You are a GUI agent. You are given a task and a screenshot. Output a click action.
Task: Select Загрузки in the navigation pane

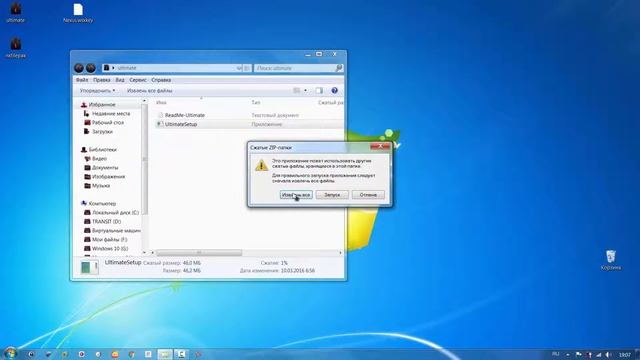pos(102,132)
